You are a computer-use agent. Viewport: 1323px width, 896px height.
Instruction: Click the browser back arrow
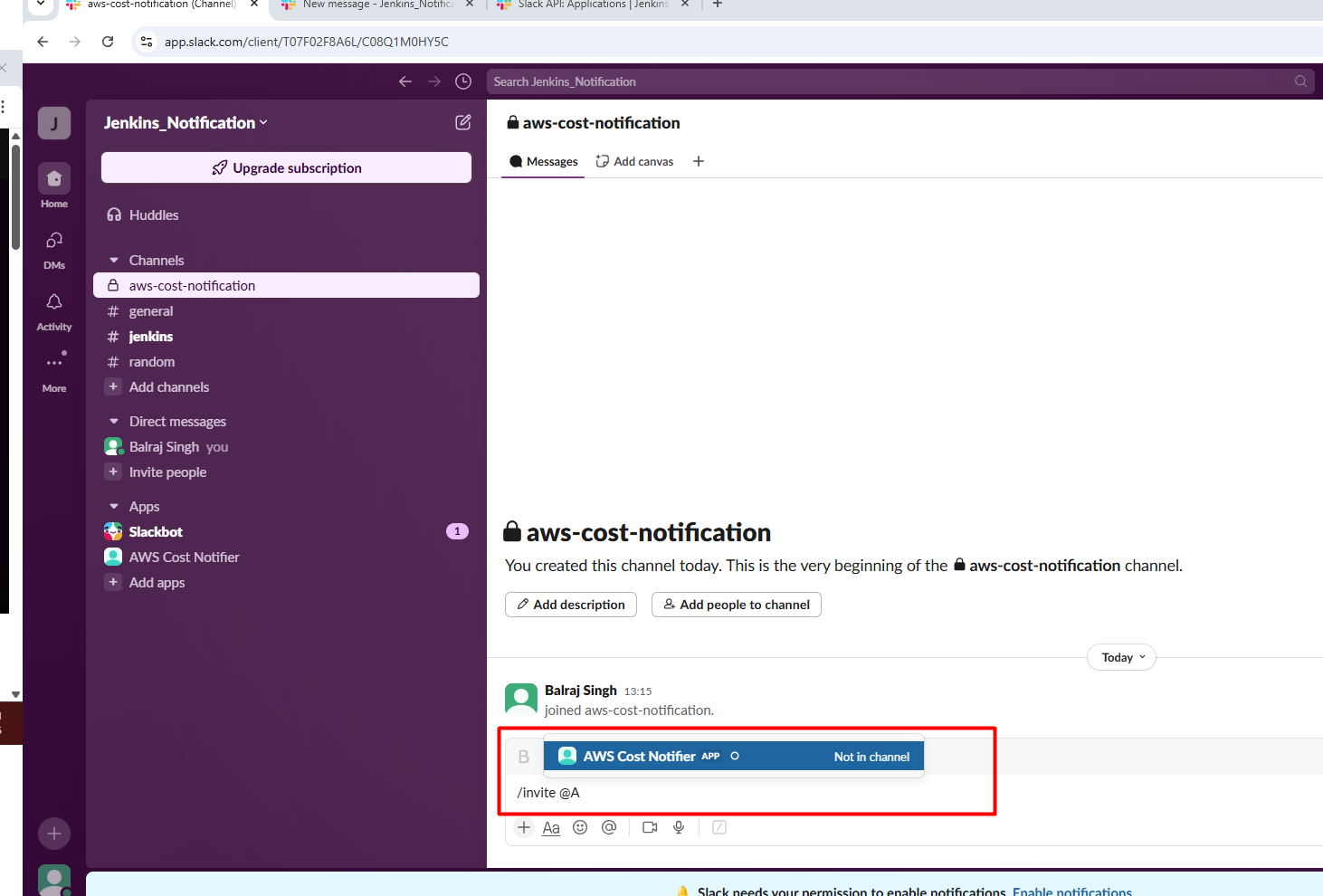click(43, 42)
